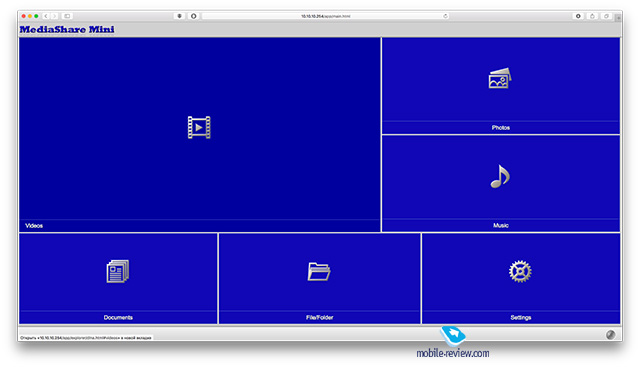Click the round icon in status bar
Image resolution: width=640 pixels, height=367 pixels.
(611, 335)
